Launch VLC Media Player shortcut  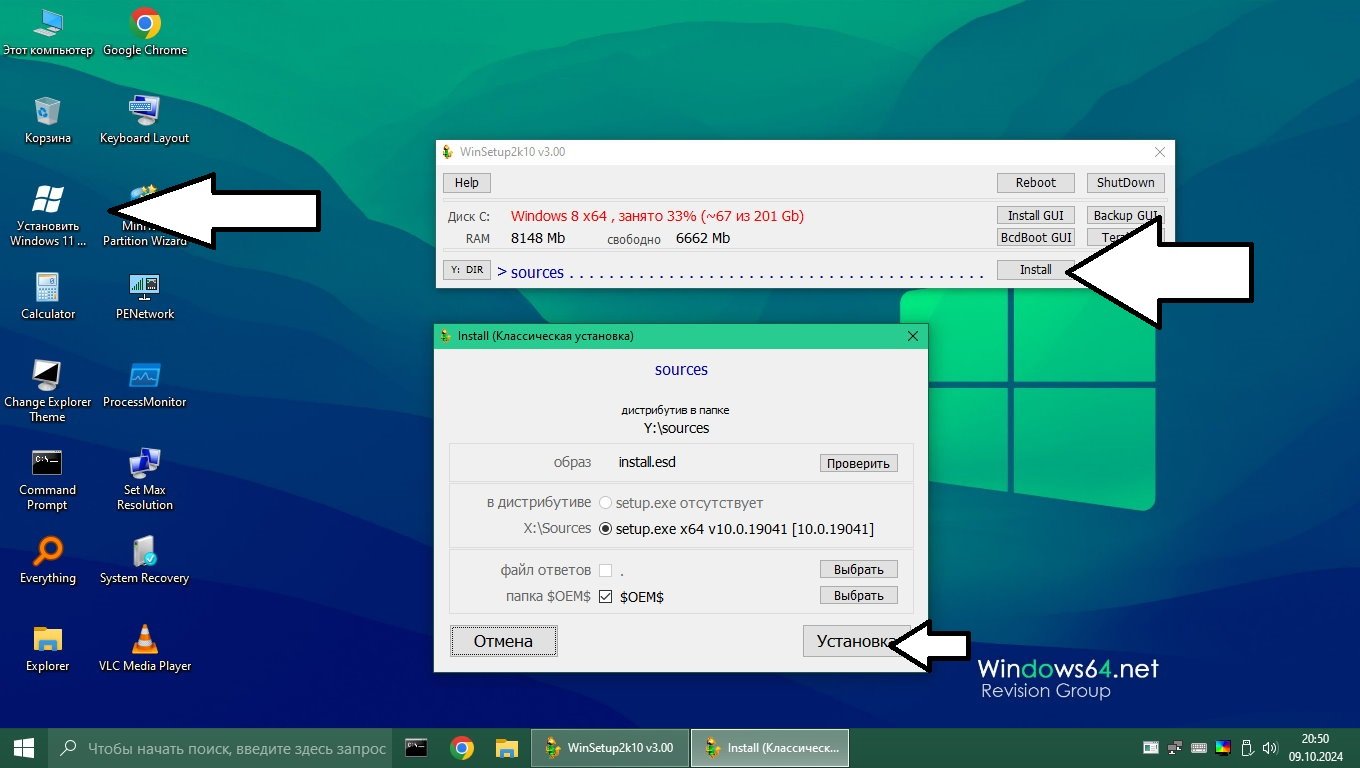click(145, 641)
